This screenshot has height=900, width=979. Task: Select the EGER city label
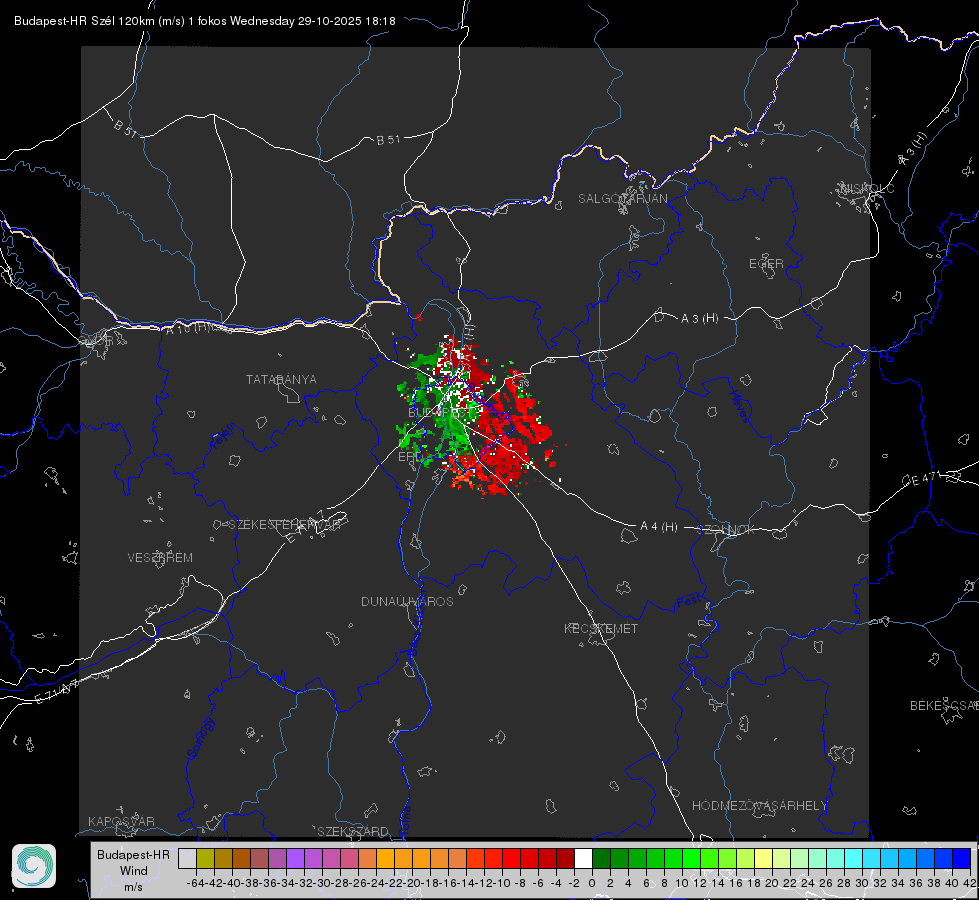pyautogui.click(x=766, y=264)
